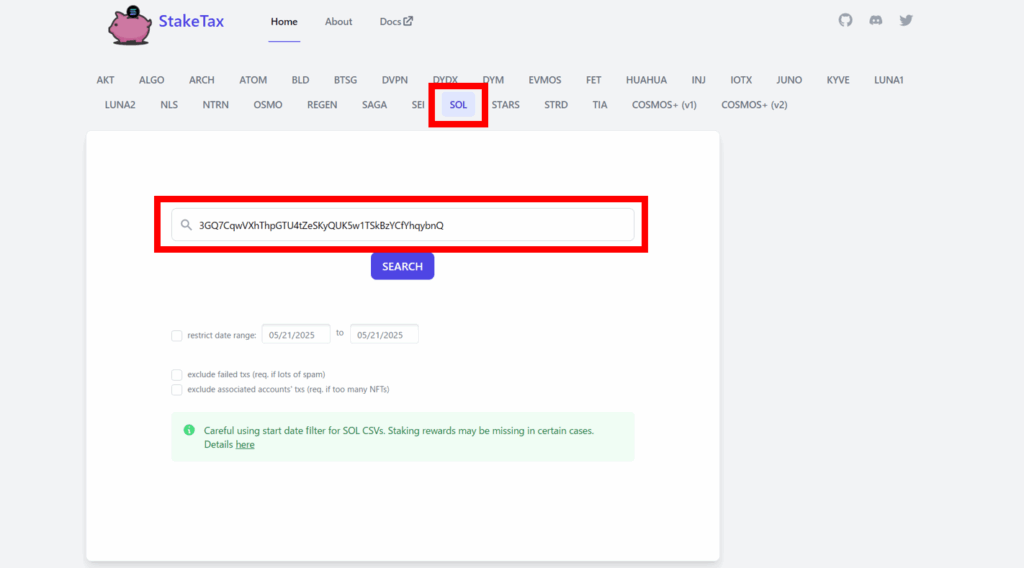The height and width of the screenshot is (568, 1024).
Task: Select the COSMOS+ (v1) tab
Action: [664, 104]
